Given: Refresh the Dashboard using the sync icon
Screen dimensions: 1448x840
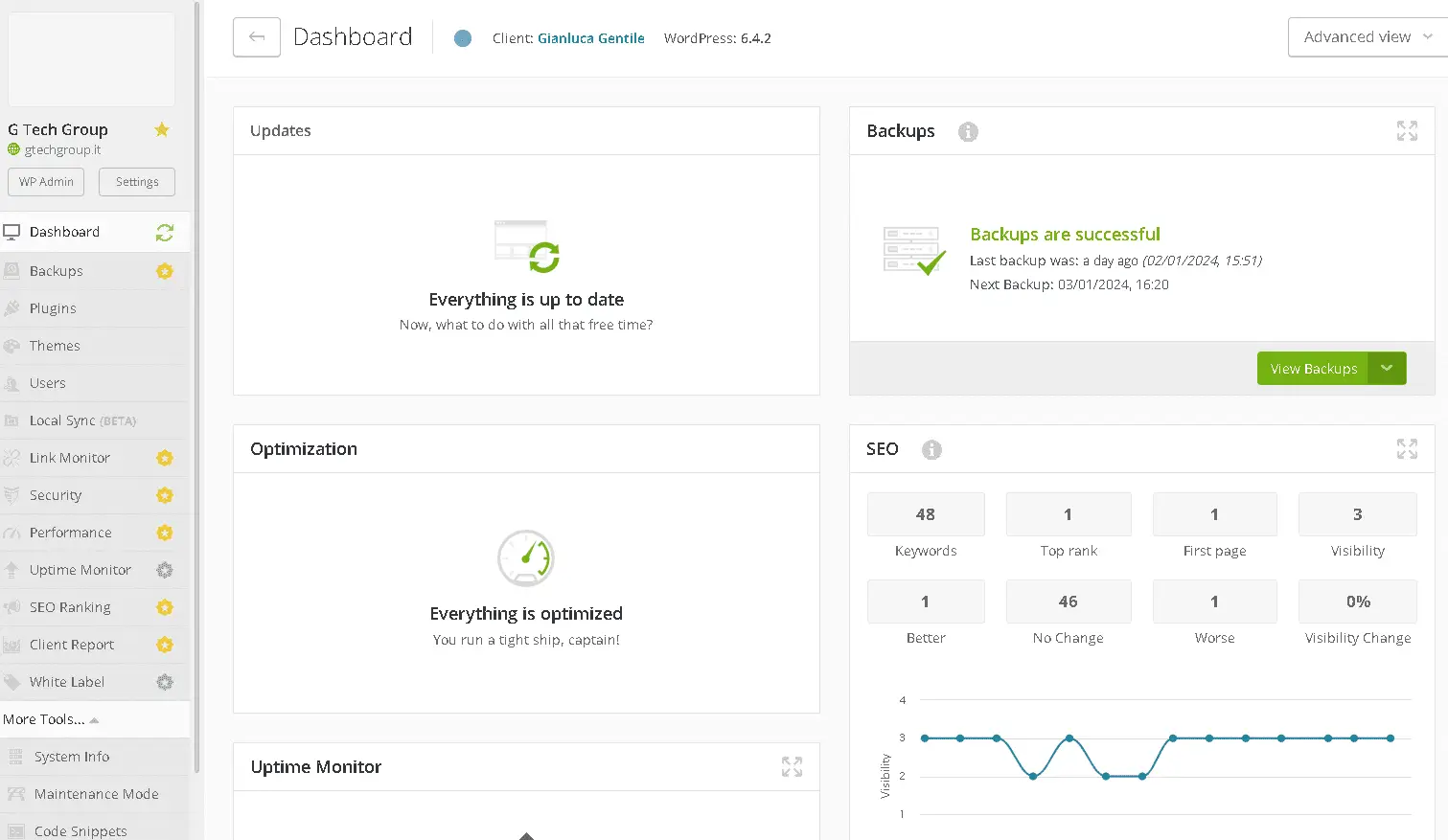Looking at the screenshot, I should click(x=165, y=232).
